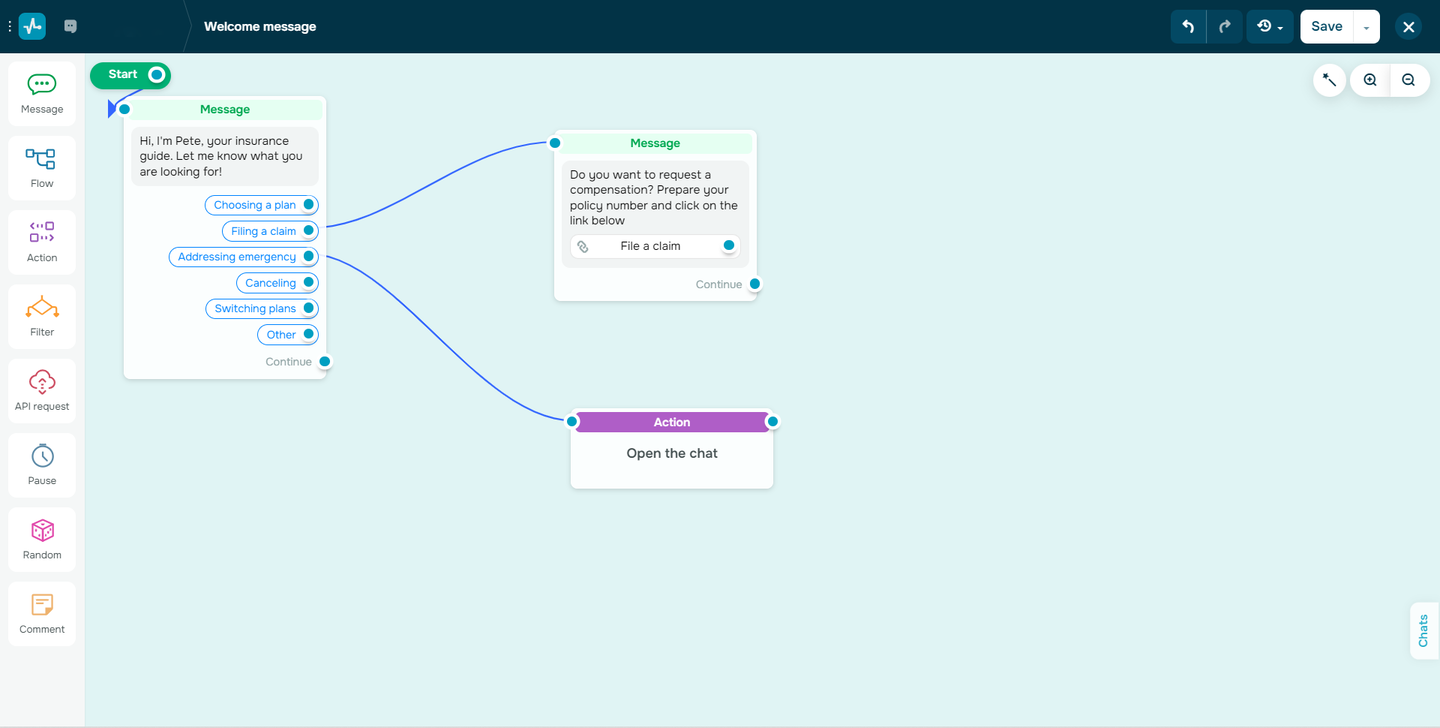Click the compensation request message text
Viewport: 1440px width, 728px height.
[655, 197]
